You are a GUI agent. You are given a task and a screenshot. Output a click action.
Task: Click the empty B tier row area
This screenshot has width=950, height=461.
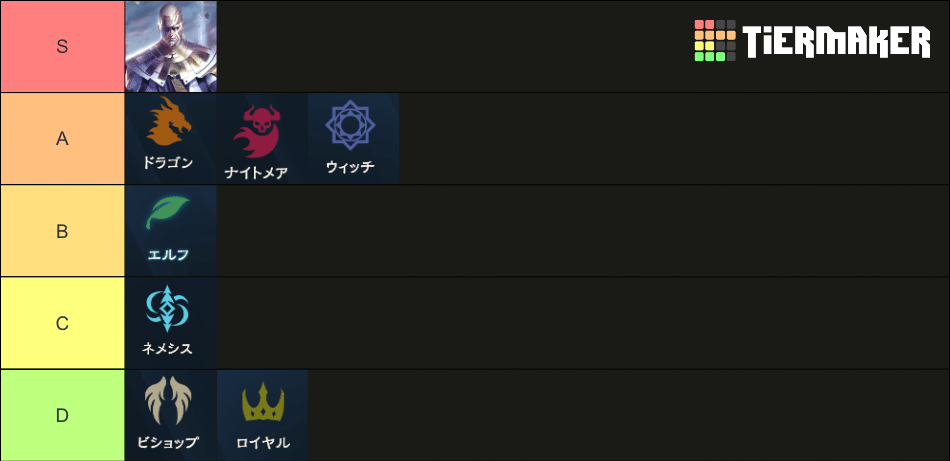point(580,230)
